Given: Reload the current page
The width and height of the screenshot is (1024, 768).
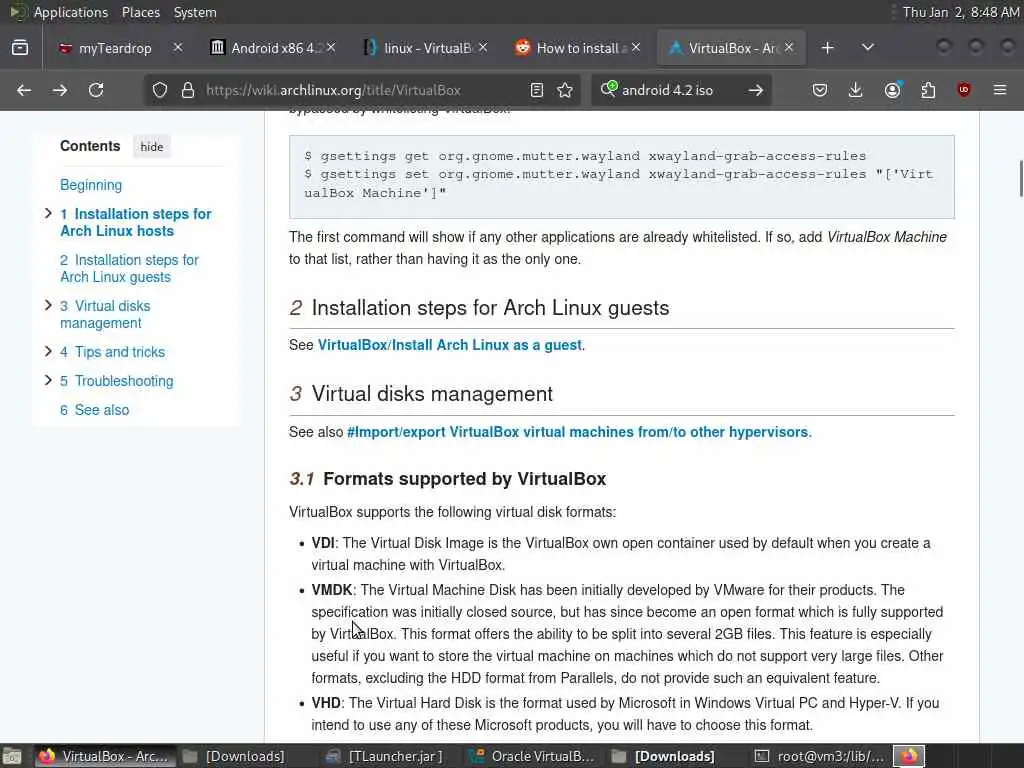Looking at the screenshot, I should 96,90.
